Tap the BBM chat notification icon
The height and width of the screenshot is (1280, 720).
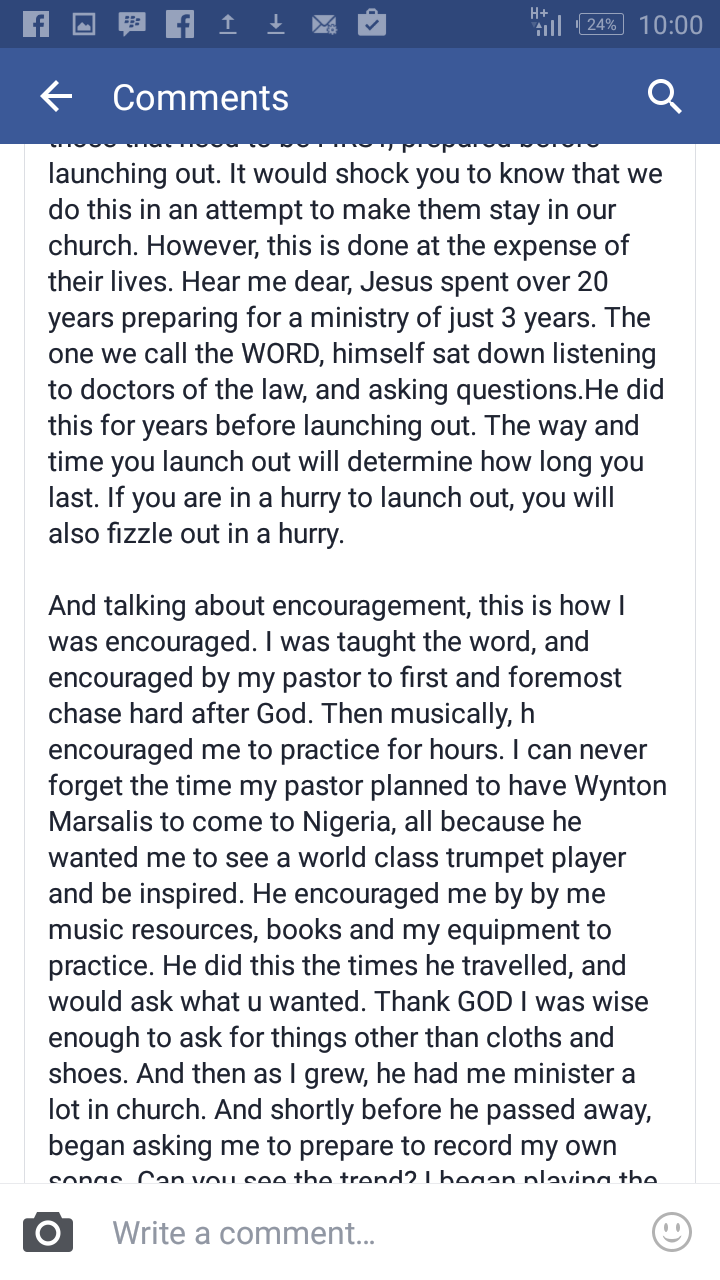[131, 24]
